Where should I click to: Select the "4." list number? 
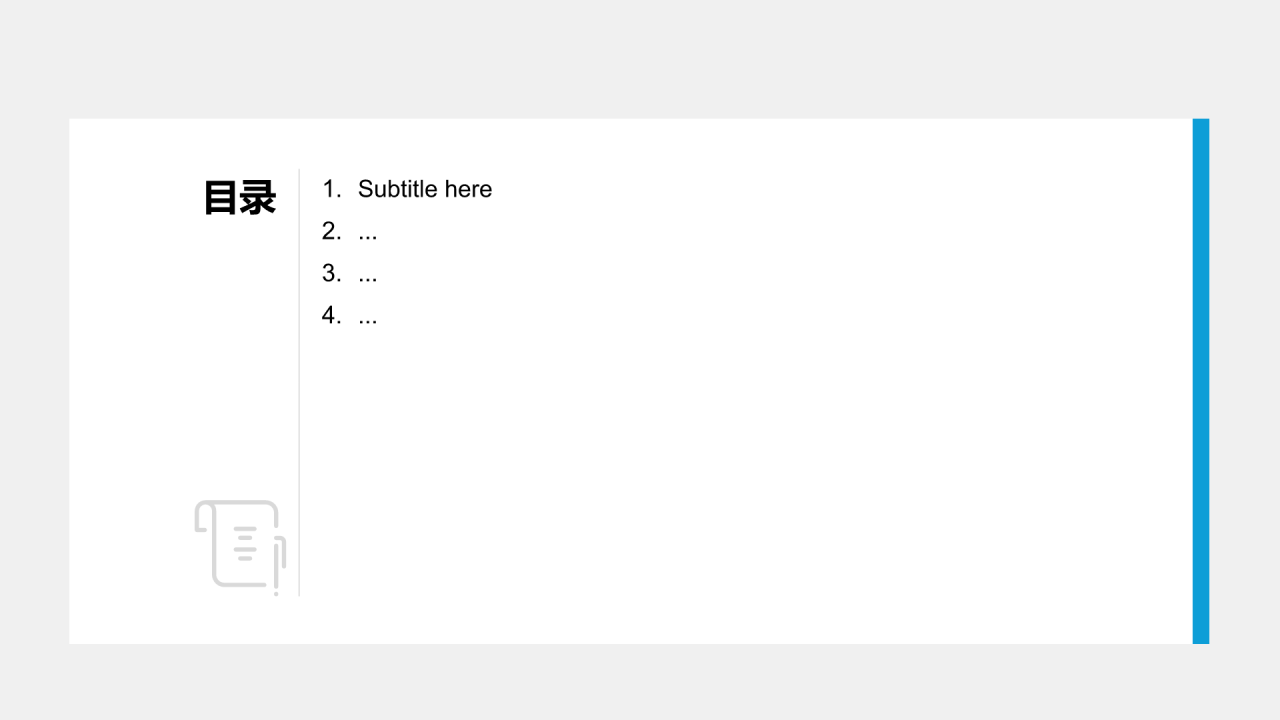(x=331, y=315)
